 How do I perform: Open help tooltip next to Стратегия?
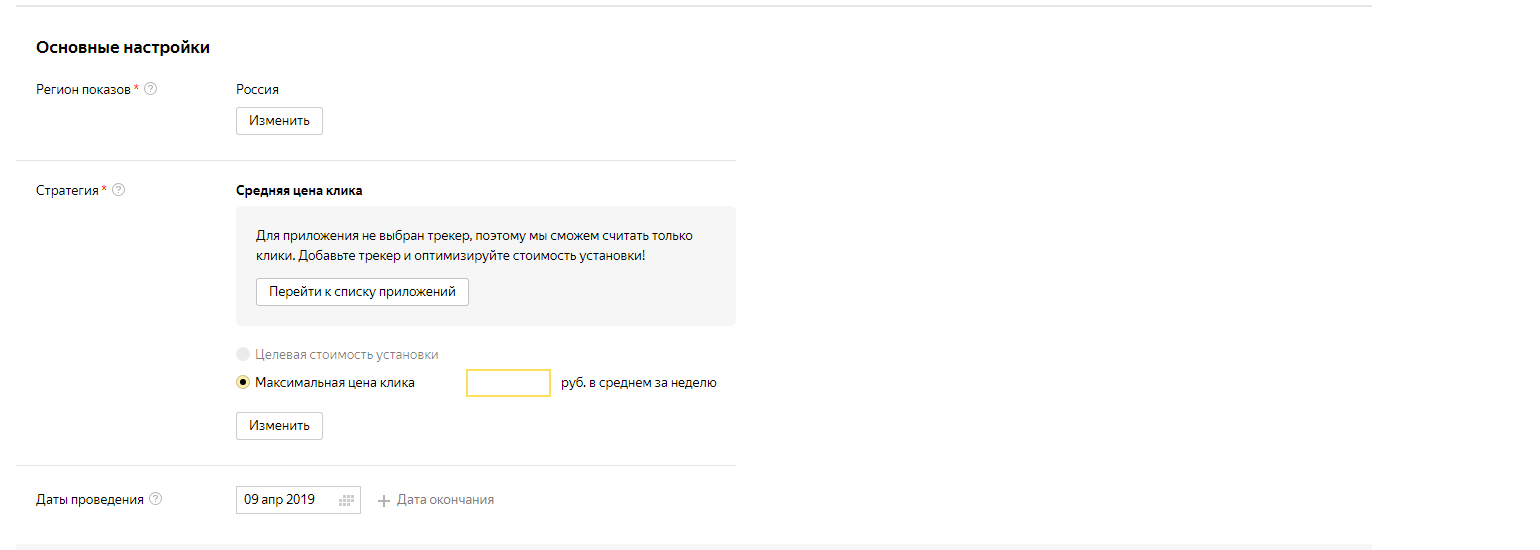tap(118, 190)
